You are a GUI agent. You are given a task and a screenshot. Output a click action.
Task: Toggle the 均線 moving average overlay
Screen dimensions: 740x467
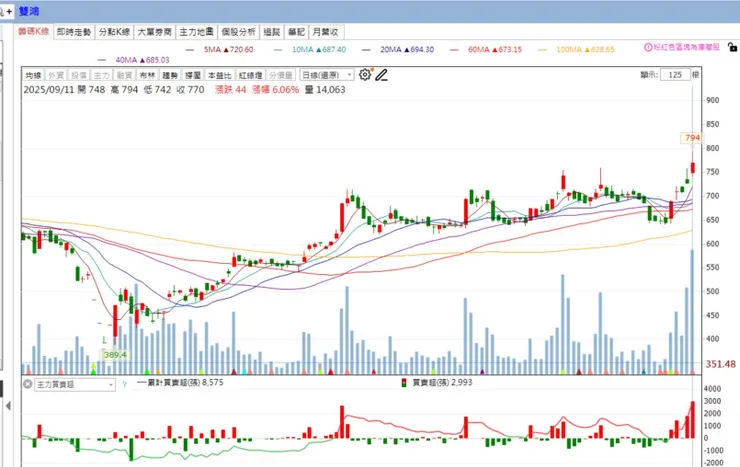(x=34, y=75)
